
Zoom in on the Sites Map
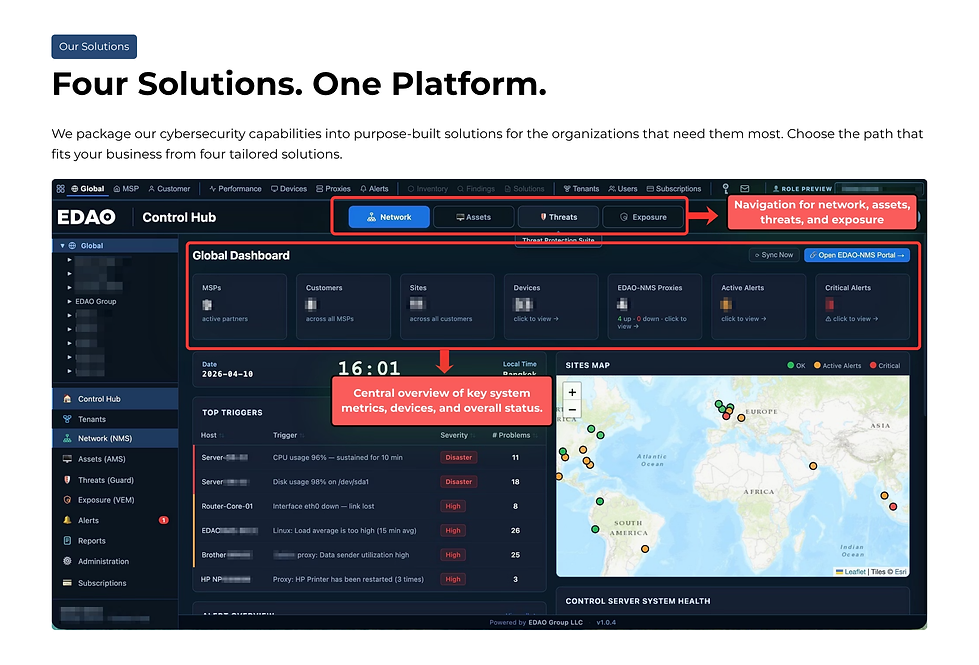coord(572,392)
